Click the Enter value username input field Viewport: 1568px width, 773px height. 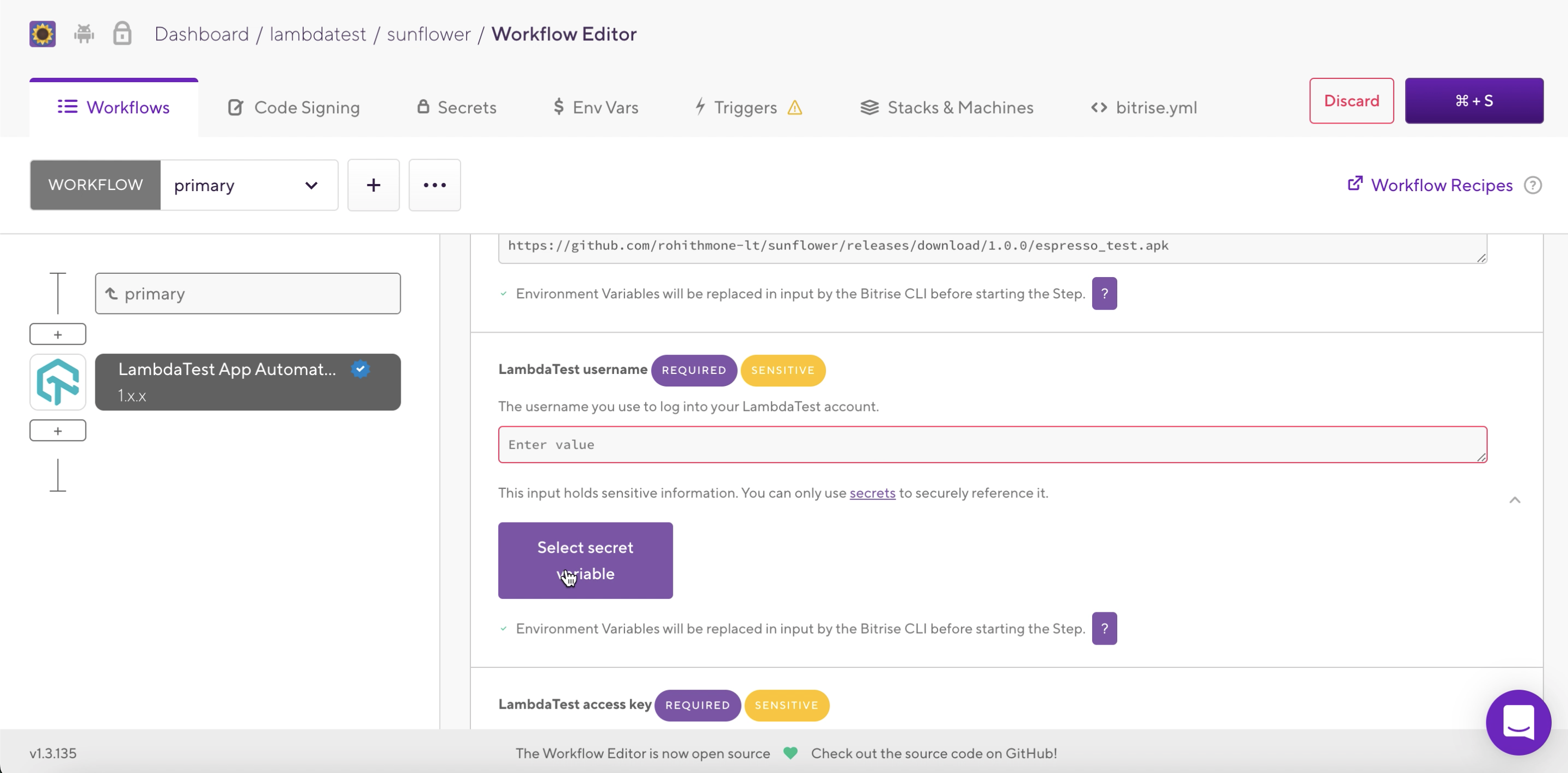pos(991,444)
